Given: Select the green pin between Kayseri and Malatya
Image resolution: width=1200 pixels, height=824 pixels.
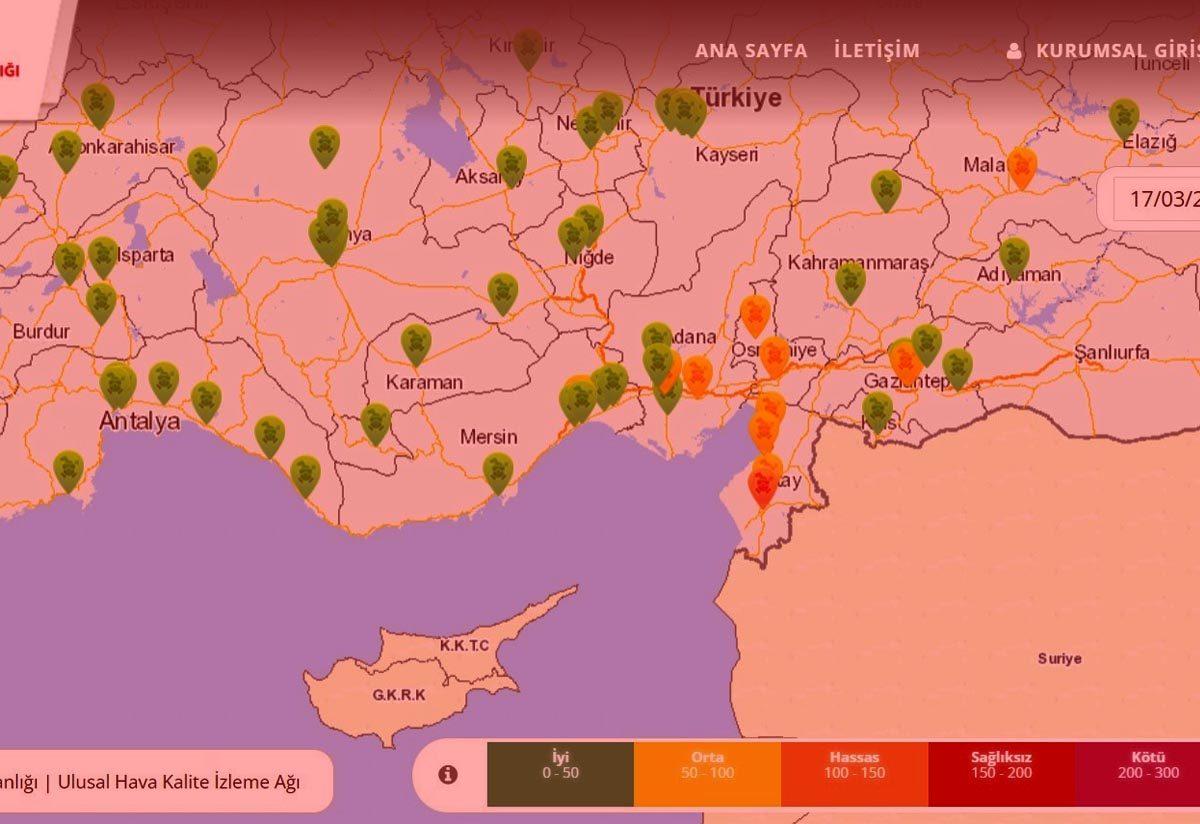Looking at the screenshot, I should (886, 188).
